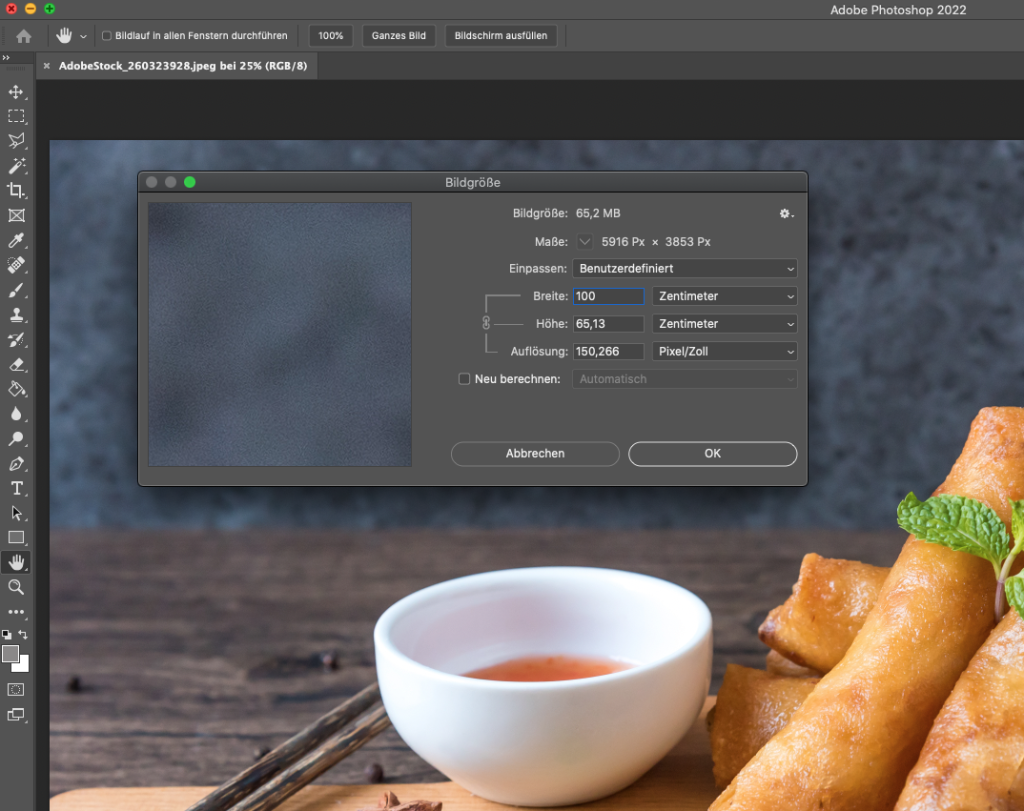Viewport: 1024px width, 811px height.
Task: Open the settings gear in the Bildgröße dialog
Action: (786, 213)
